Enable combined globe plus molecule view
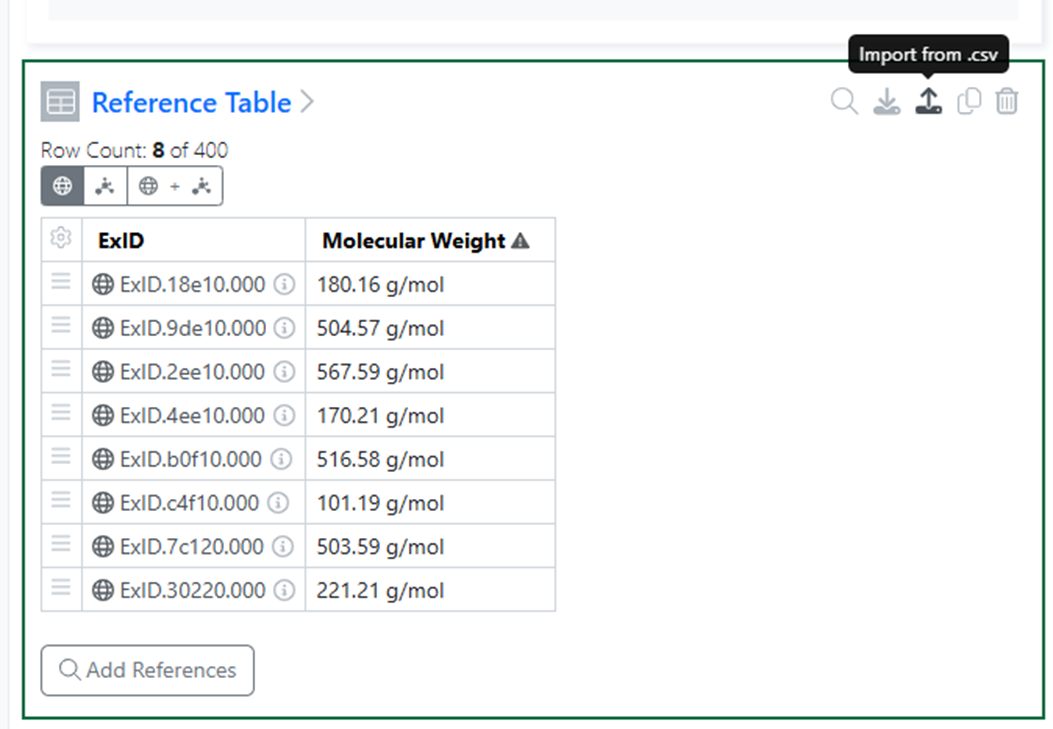The image size is (1053, 729). click(175, 186)
